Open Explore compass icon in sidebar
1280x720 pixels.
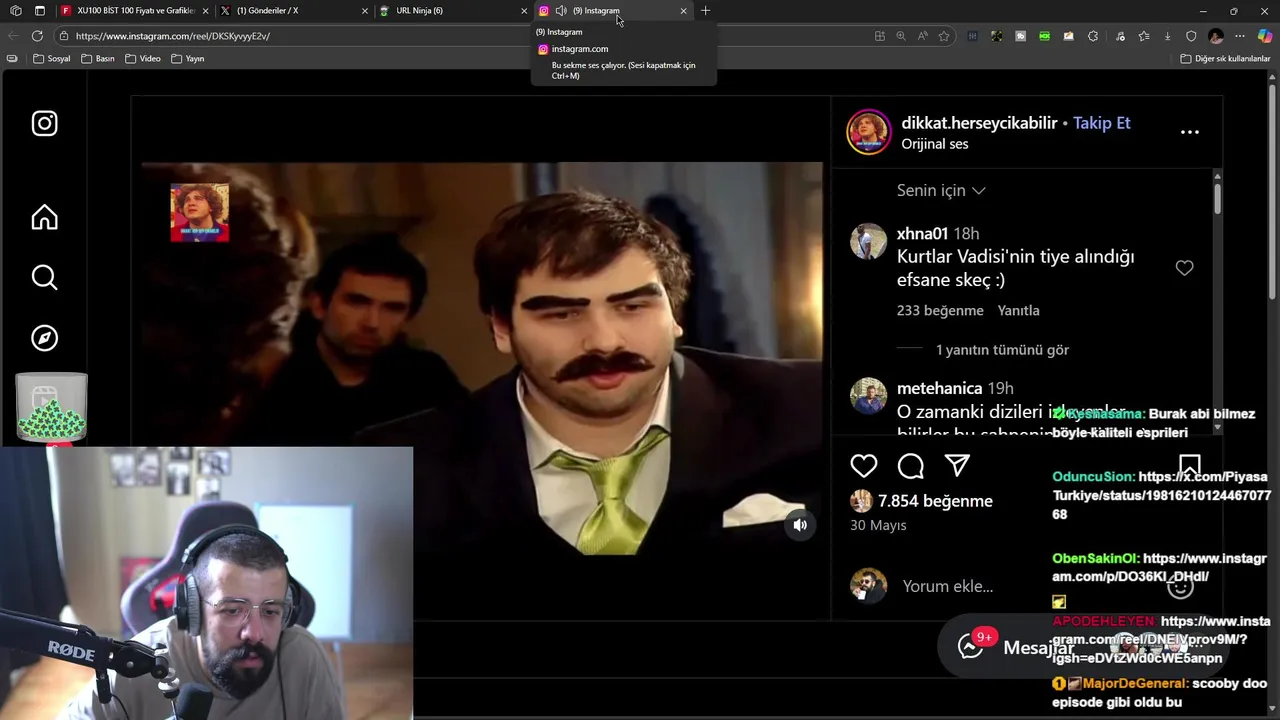(44, 338)
